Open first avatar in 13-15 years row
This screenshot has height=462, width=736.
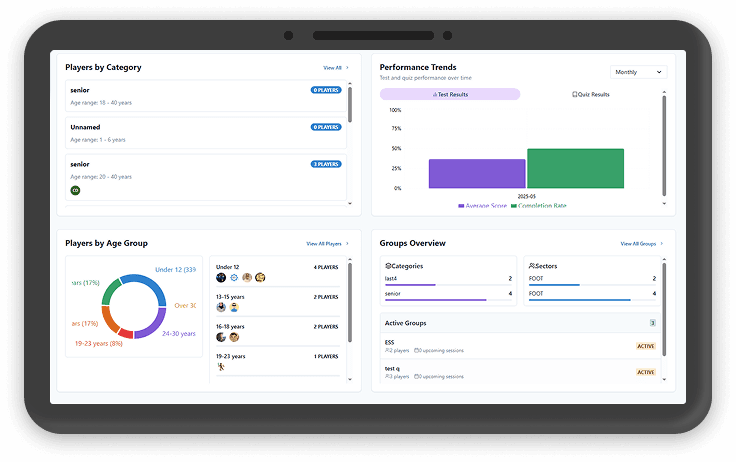pos(221,308)
